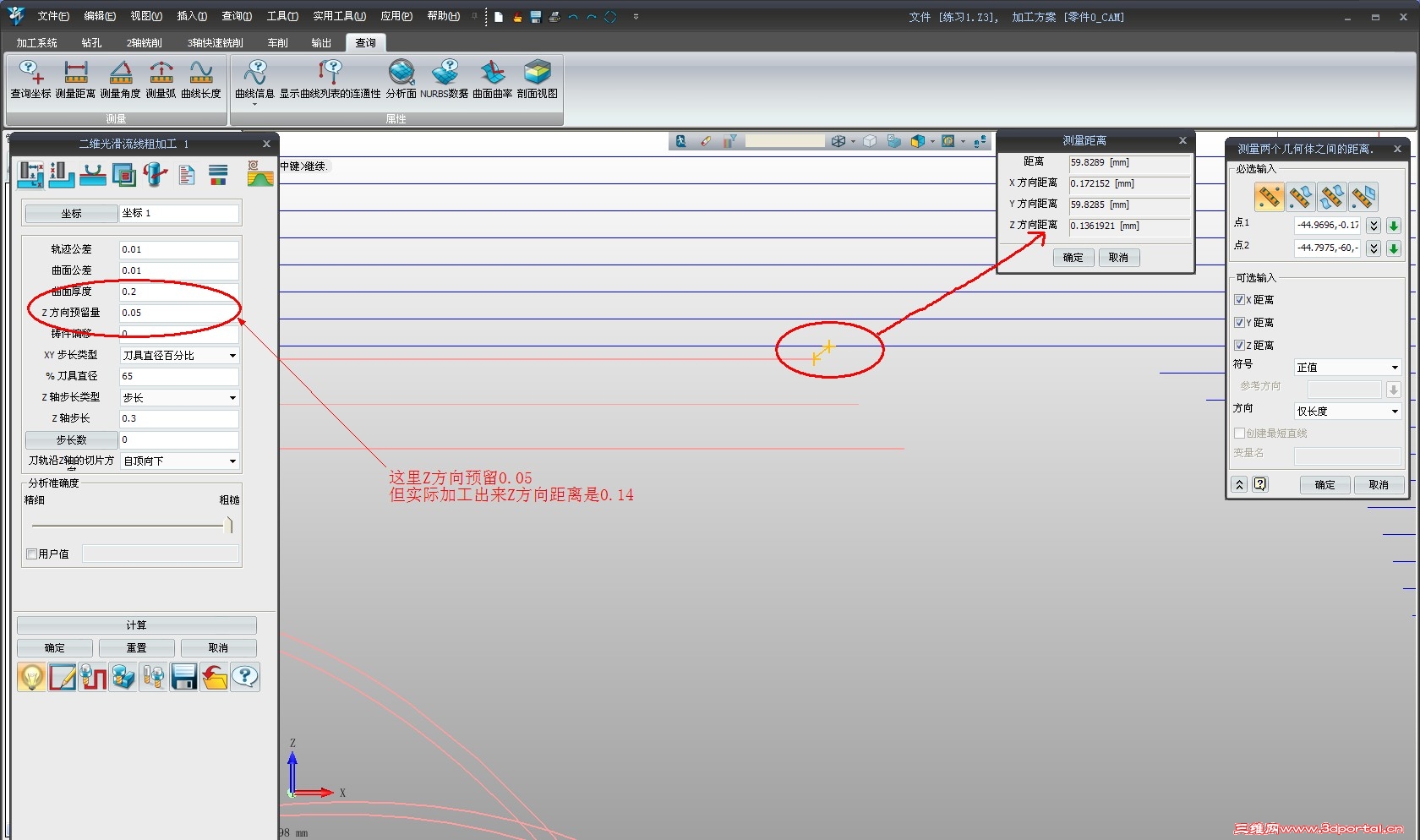Viewport: 1420px width, 840px height.
Task: Click the 轨迹公差 input field
Action: (x=178, y=250)
